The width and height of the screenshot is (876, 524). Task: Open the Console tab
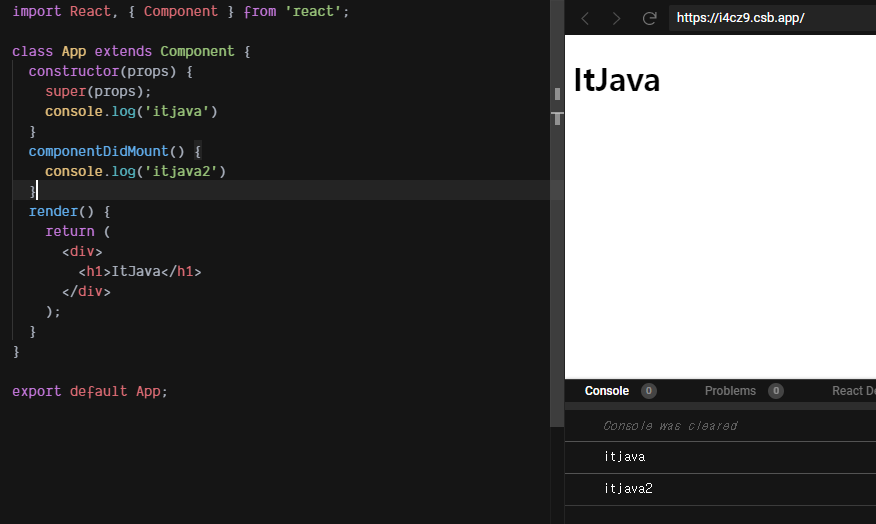tap(607, 391)
